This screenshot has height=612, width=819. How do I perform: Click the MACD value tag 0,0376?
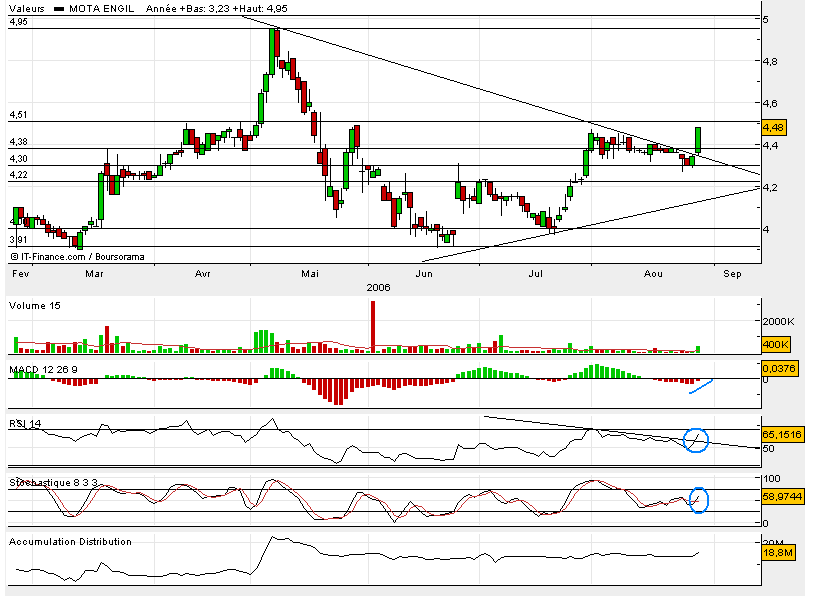(x=779, y=369)
